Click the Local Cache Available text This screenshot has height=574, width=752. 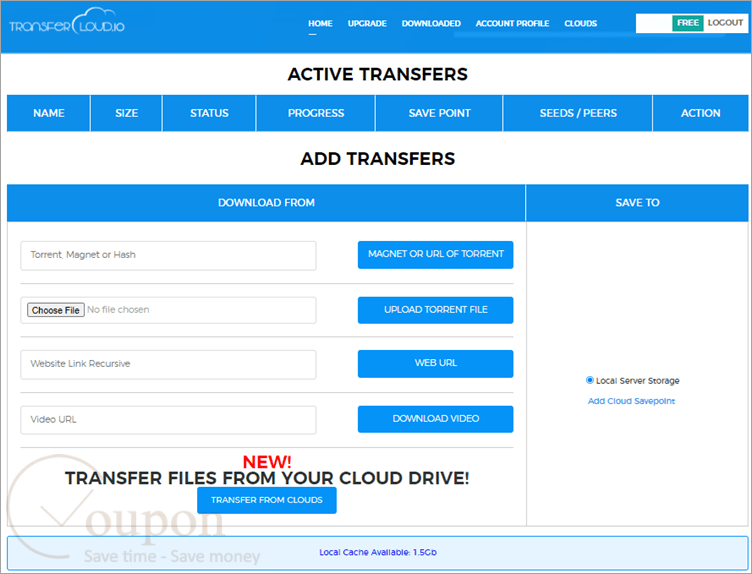click(378, 552)
